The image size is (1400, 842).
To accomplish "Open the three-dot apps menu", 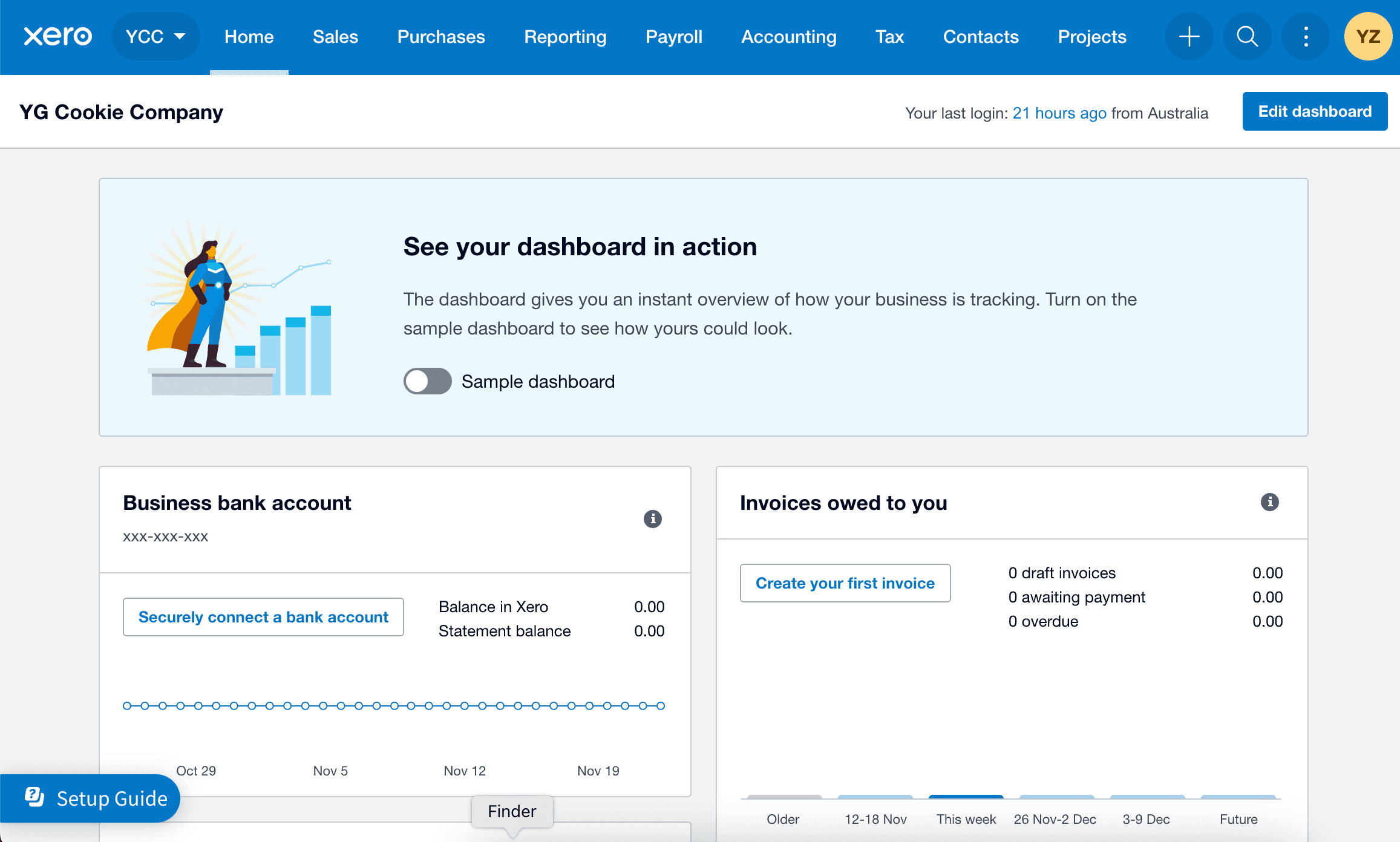I will coord(1305,36).
